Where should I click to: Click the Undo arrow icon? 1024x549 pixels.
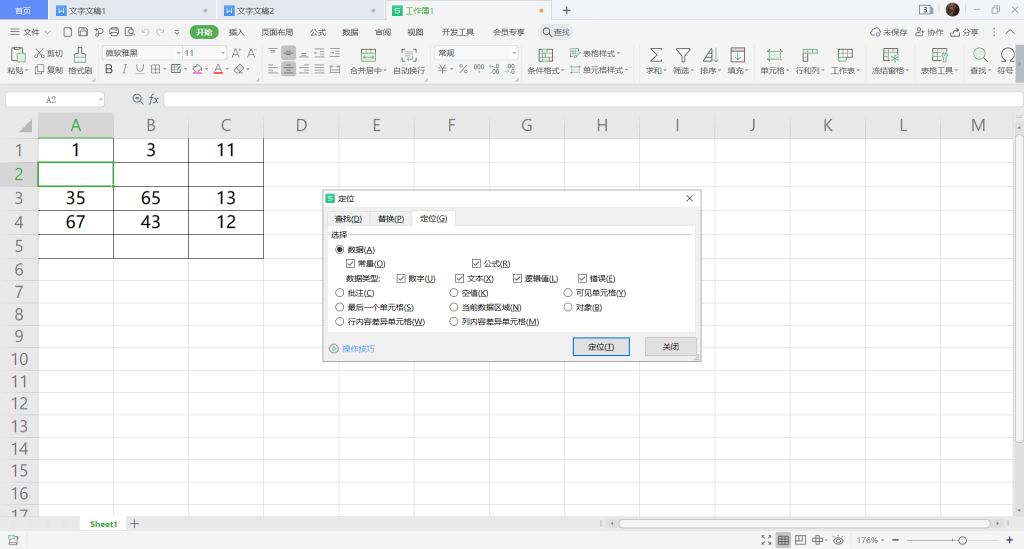pos(145,31)
